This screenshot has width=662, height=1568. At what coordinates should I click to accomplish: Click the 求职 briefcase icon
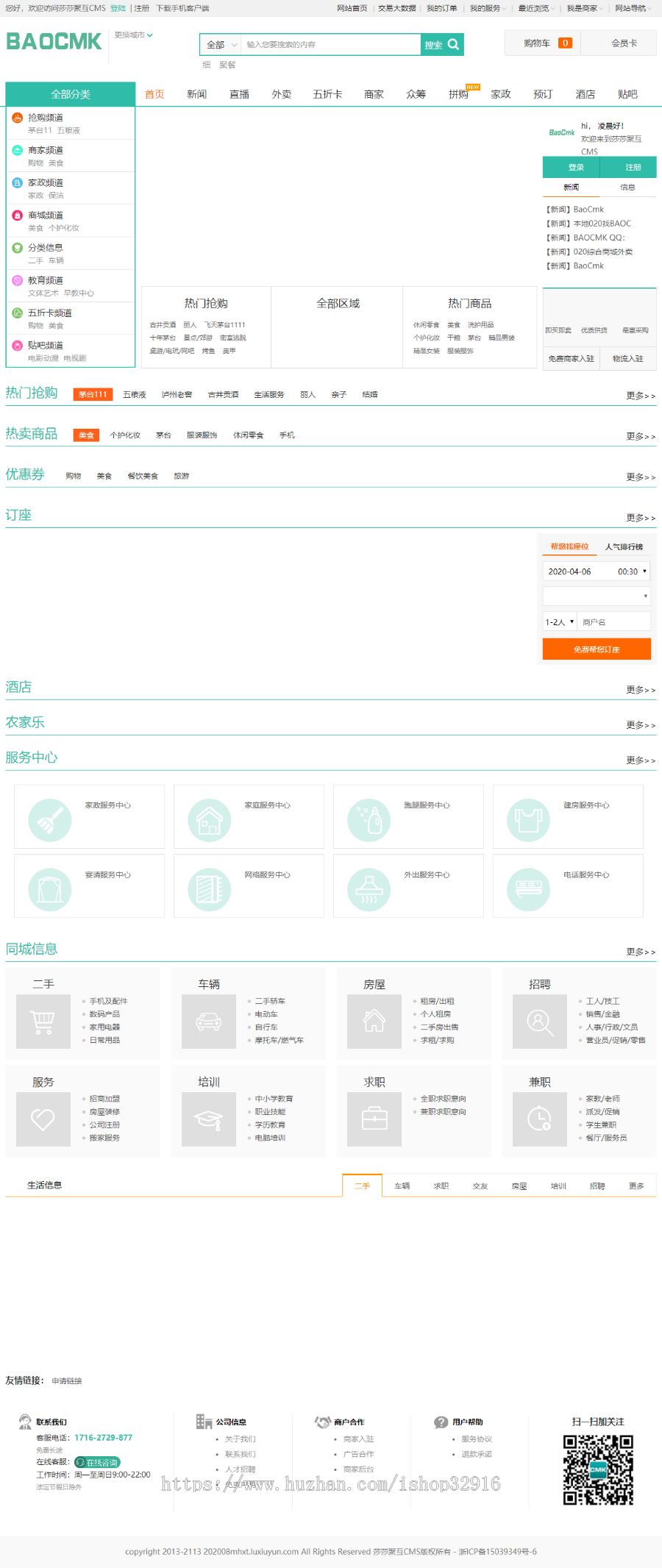click(374, 1119)
